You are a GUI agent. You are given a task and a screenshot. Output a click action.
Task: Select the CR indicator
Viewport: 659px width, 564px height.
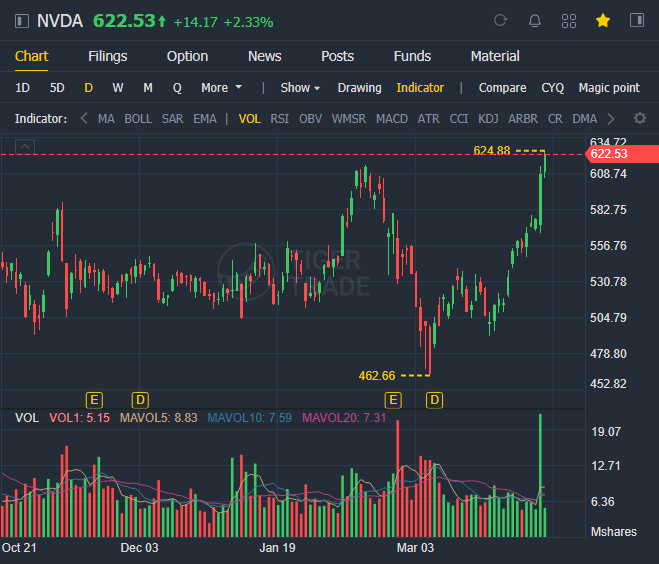555,119
